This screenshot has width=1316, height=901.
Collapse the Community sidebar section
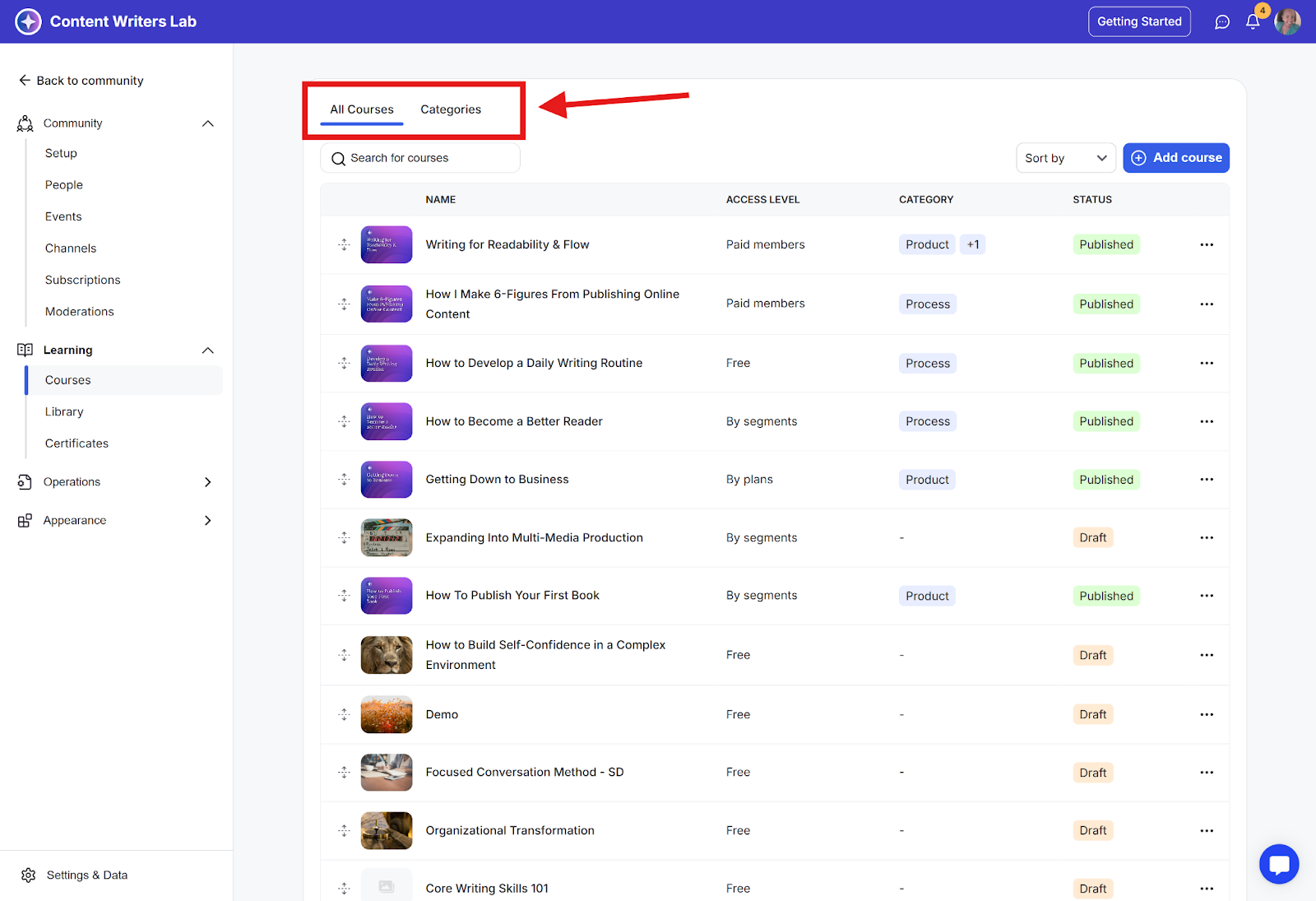point(207,123)
